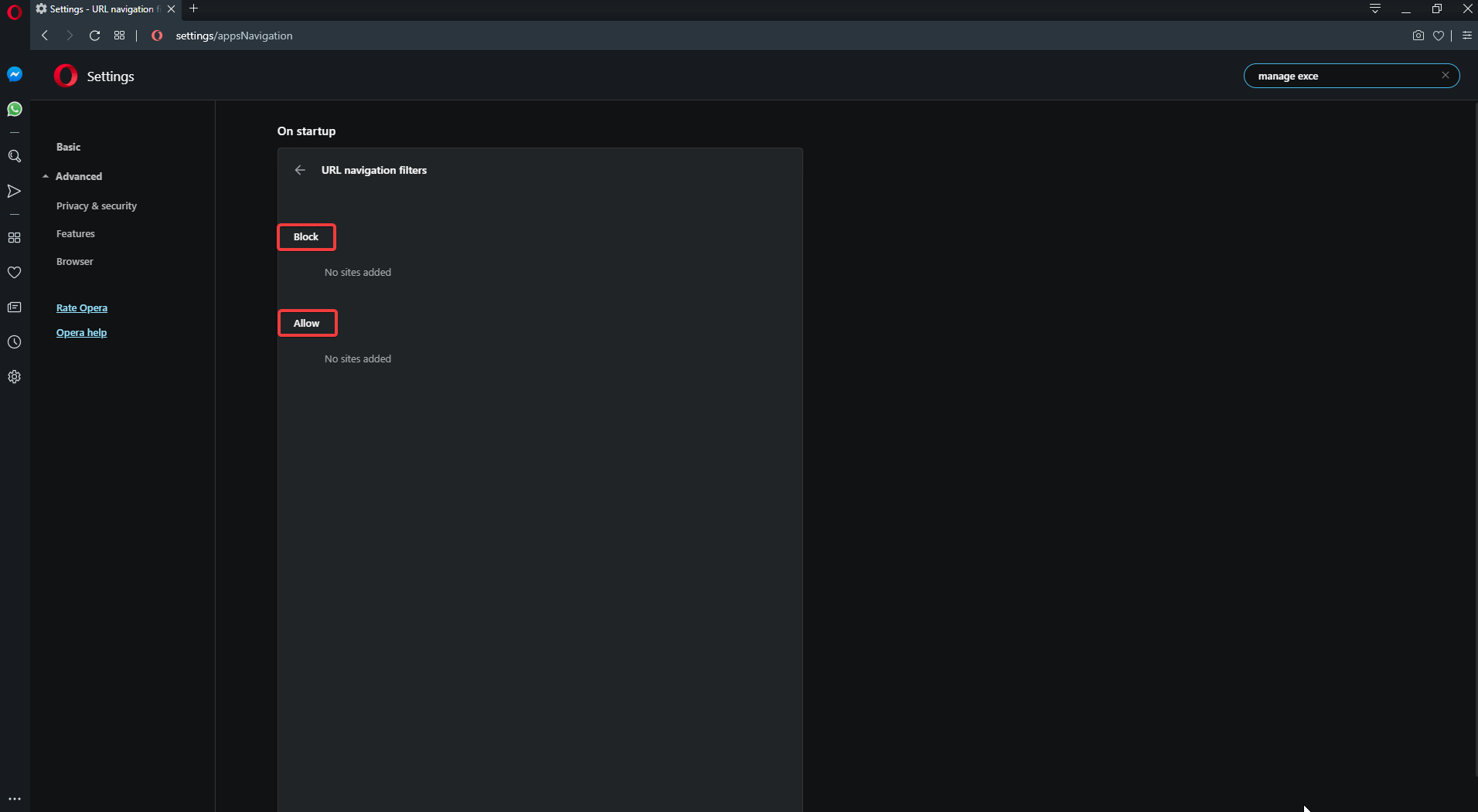Open sidebar setup via the ellipsis icon
Image resolution: width=1478 pixels, height=812 pixels.
click(14, 798)
